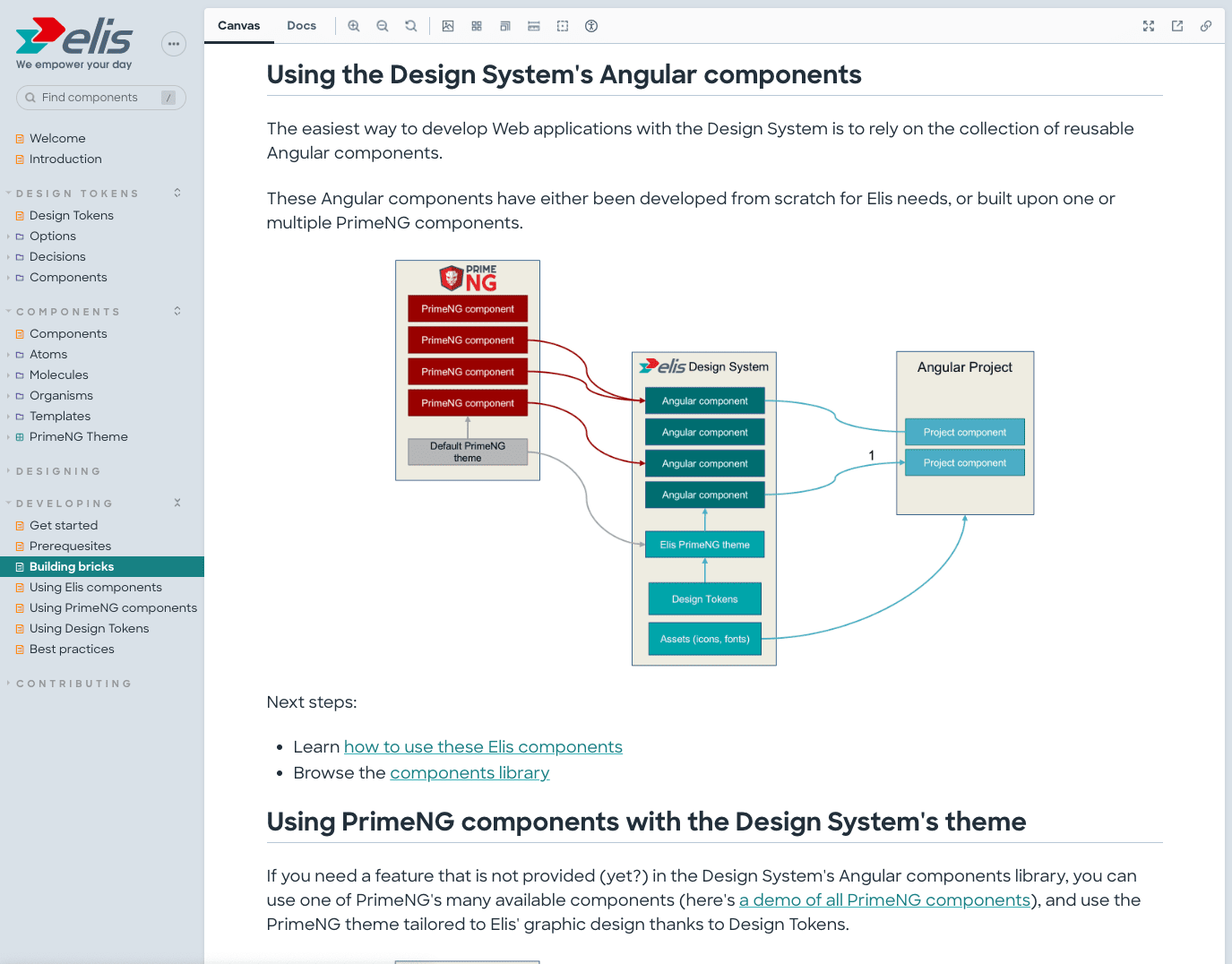The height and width of the screenshot is (964, 1232).
Task: Open Using Design Tokens page
Action: click(90, 629)
